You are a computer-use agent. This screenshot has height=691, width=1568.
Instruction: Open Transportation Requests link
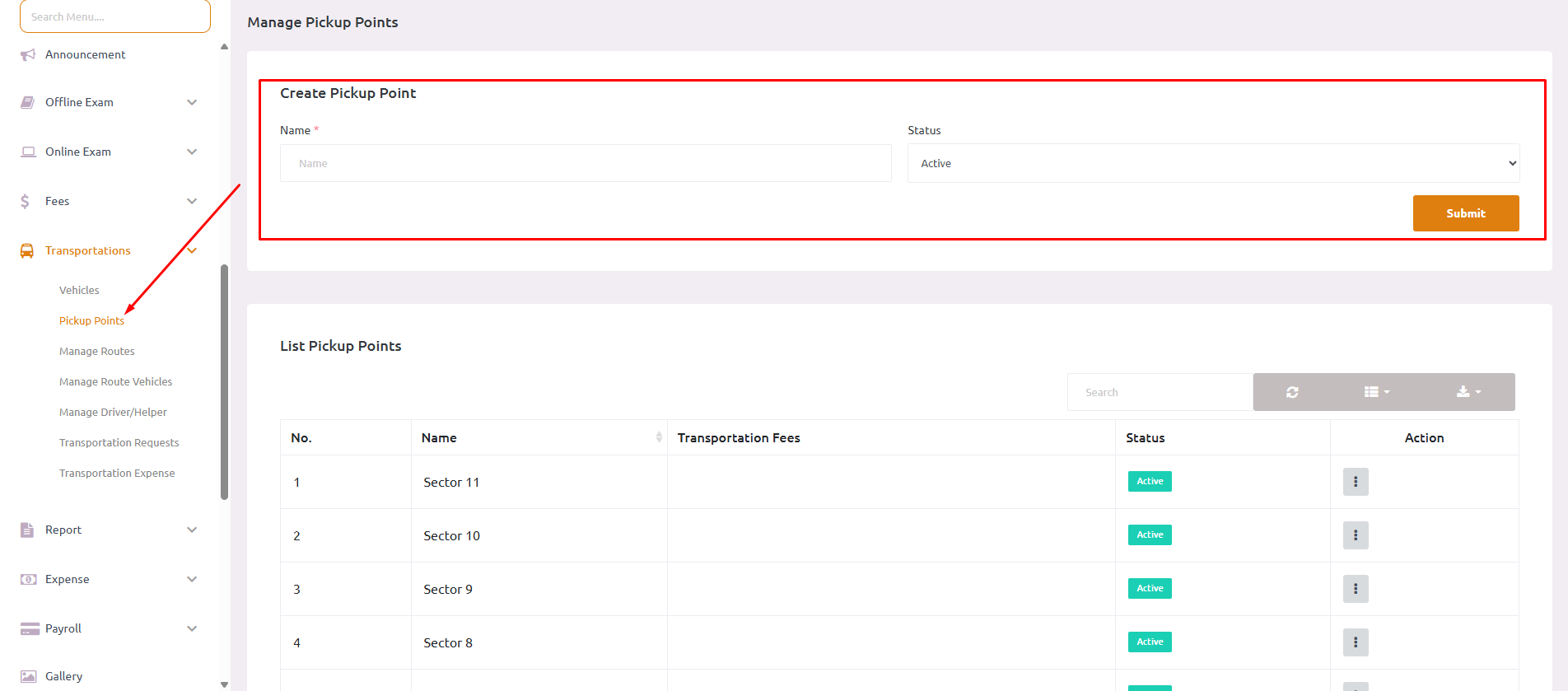coord(119,443)
